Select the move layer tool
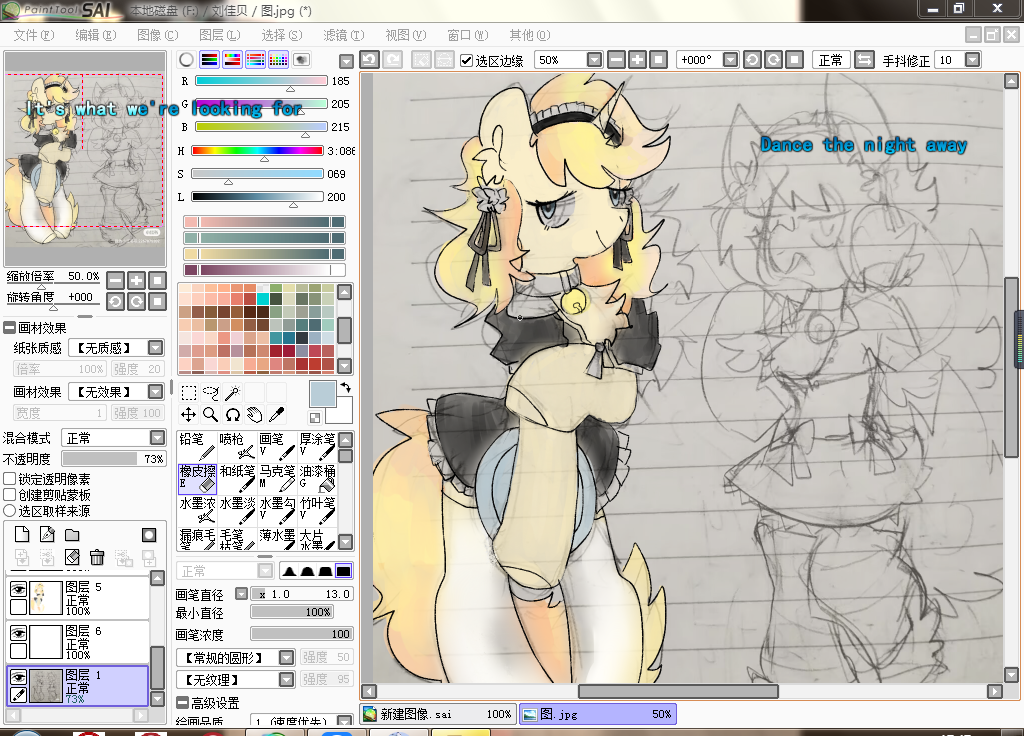Image resolution: width=1024 pixels, height=736 pixels. pos(189,415)
